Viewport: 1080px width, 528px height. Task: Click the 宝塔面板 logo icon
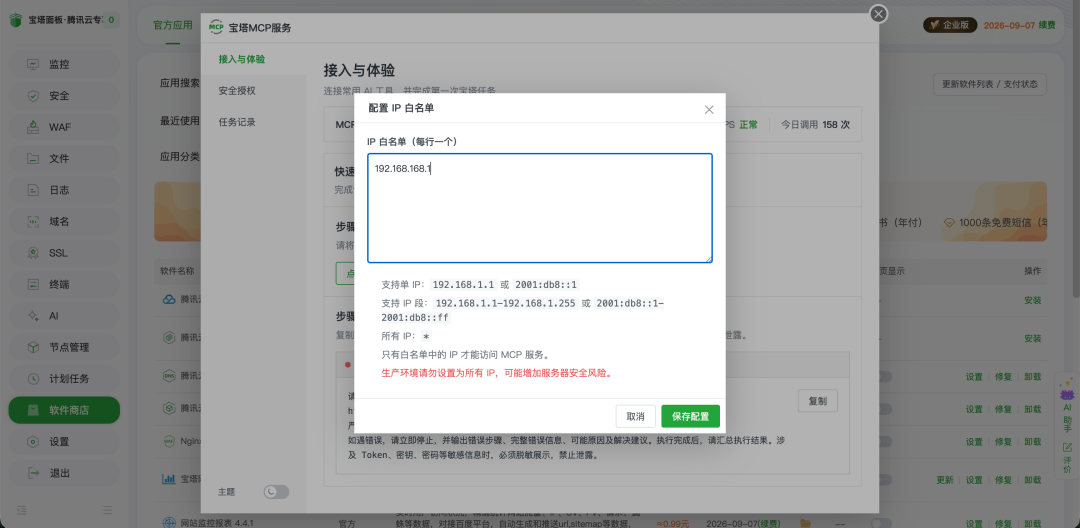(x=16, y=20)
